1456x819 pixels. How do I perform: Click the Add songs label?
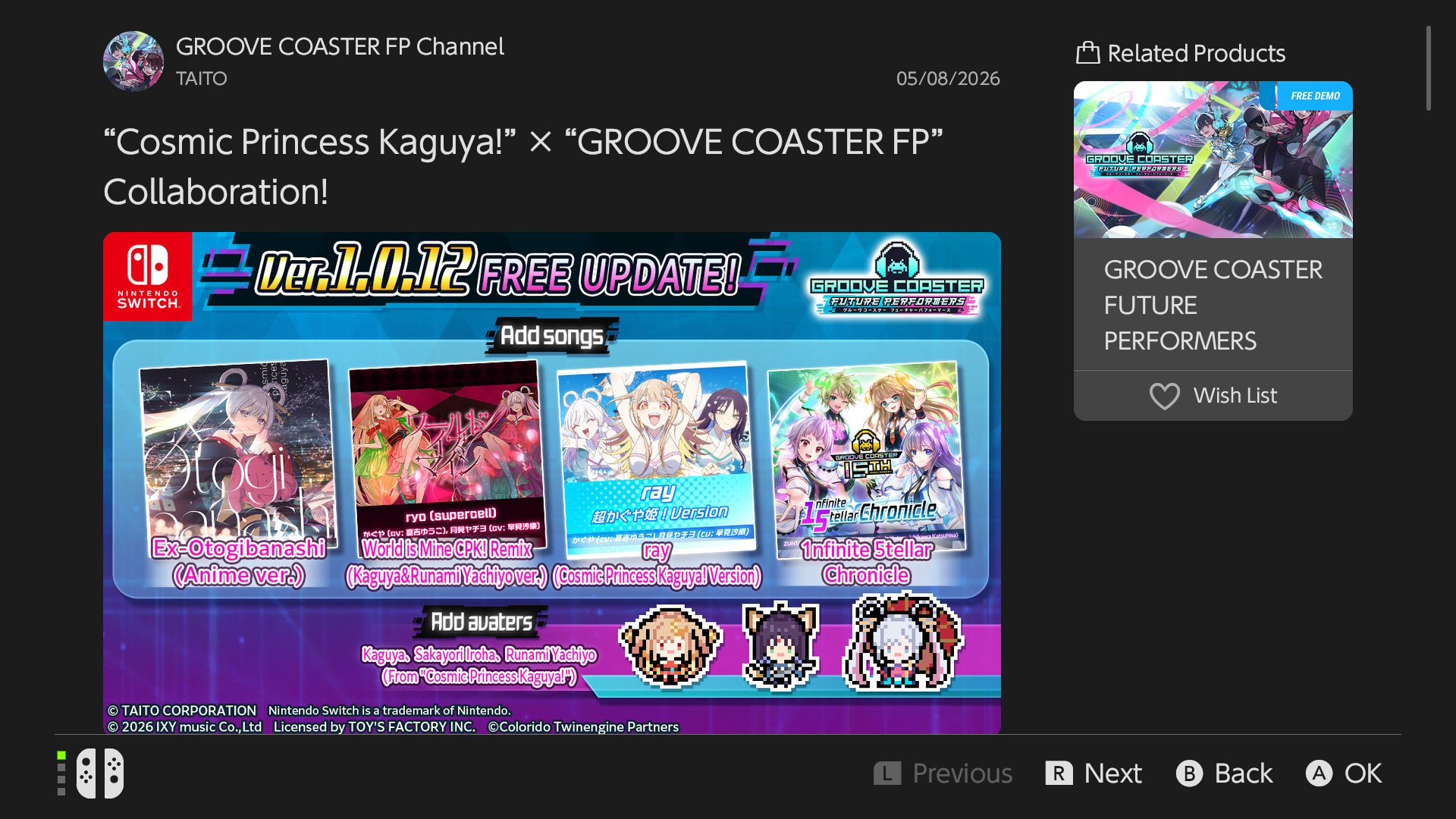(x=552, y=335)
